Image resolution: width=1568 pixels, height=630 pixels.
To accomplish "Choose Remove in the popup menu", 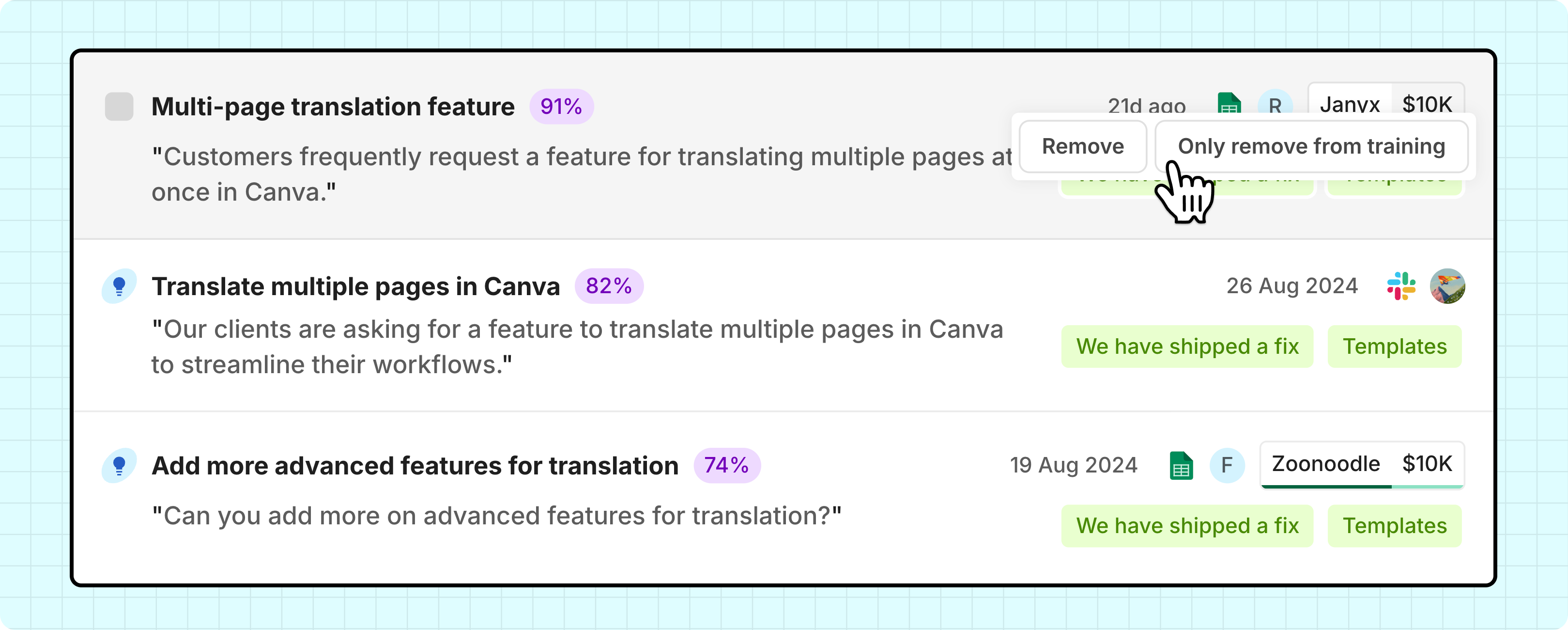I will click(1082, 146).
